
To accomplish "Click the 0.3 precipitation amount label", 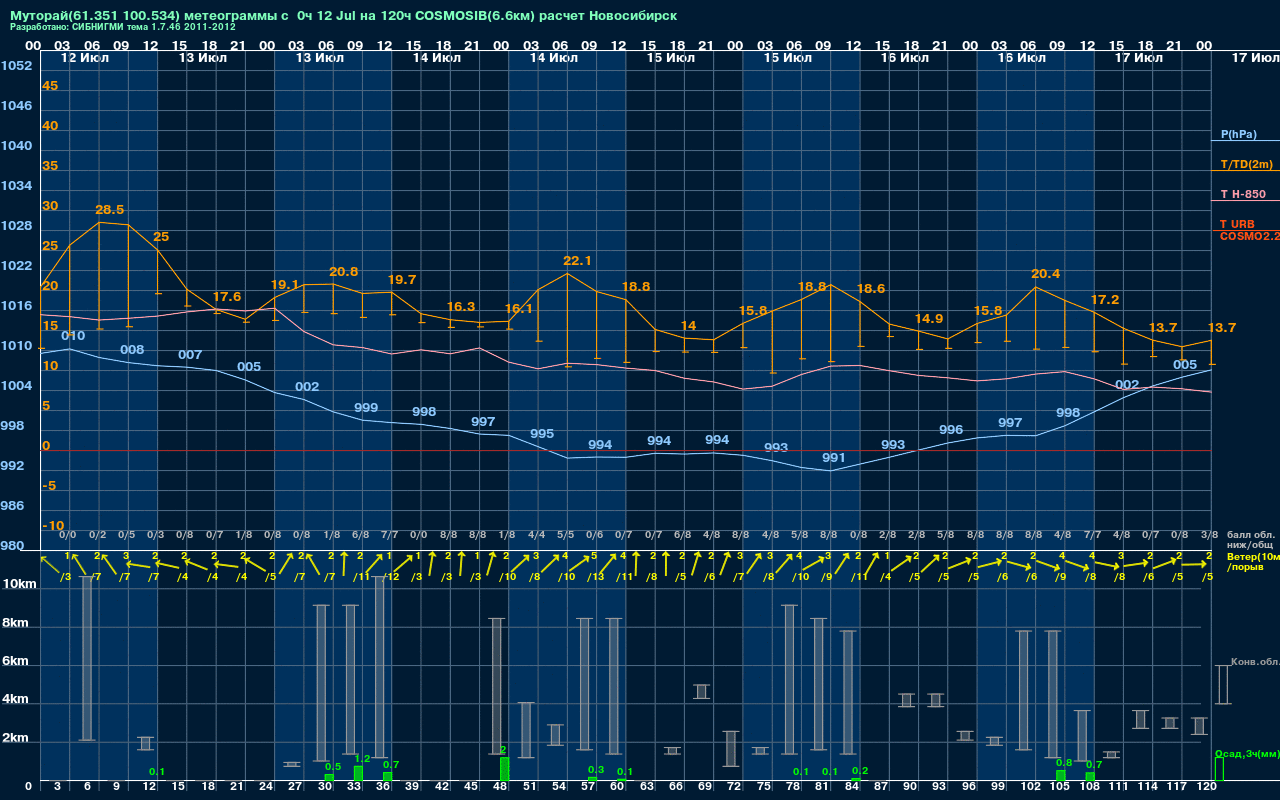I will coord(596,769).
